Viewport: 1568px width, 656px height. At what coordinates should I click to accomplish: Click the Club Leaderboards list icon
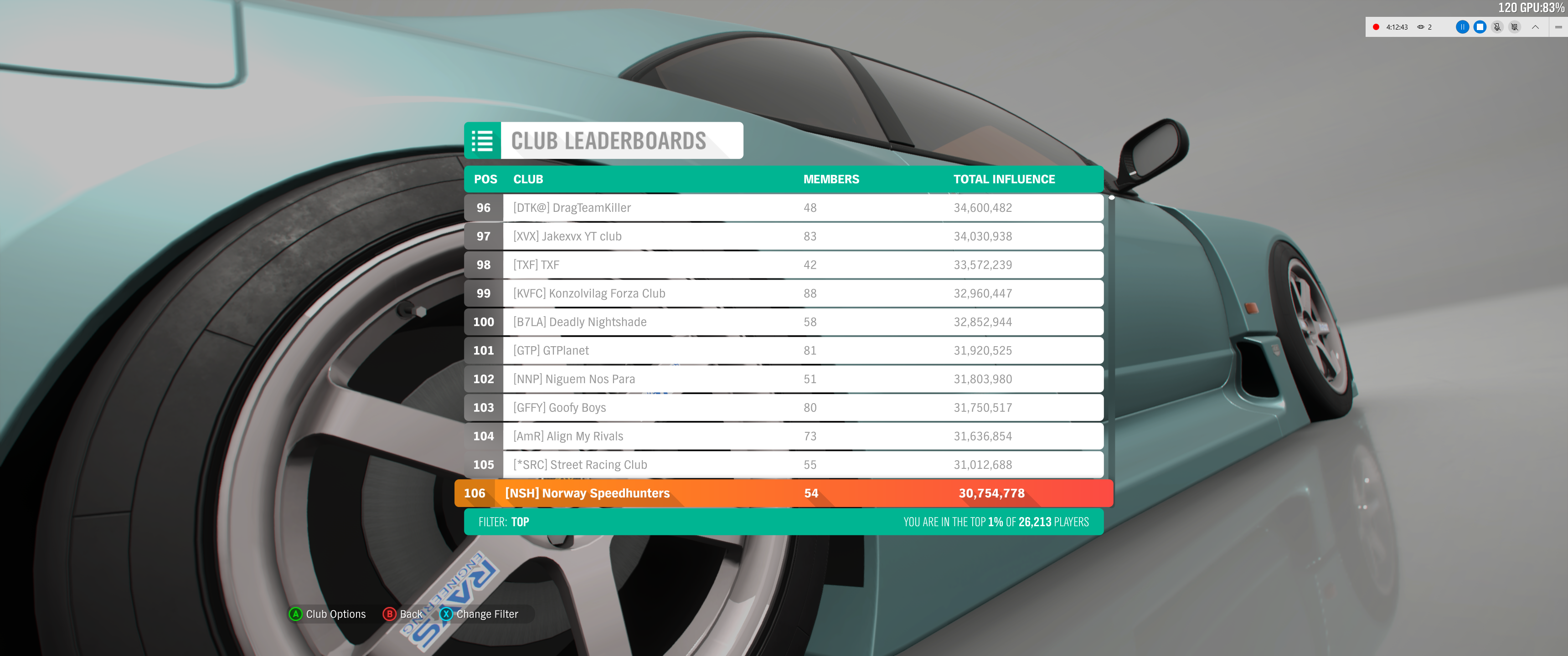(x=482, y=141)
